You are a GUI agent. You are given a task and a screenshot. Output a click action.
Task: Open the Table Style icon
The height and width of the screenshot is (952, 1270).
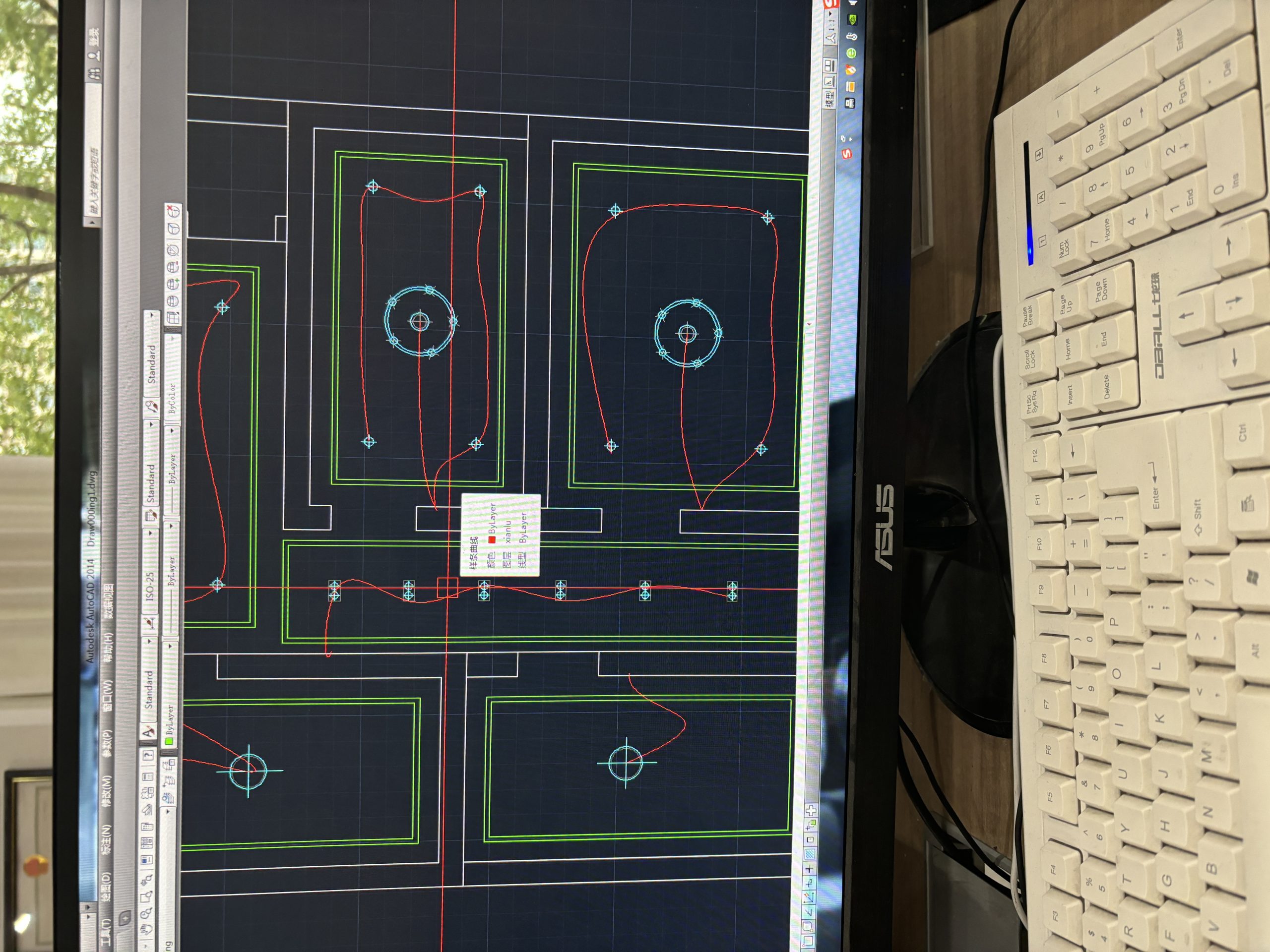pos(152,515)
